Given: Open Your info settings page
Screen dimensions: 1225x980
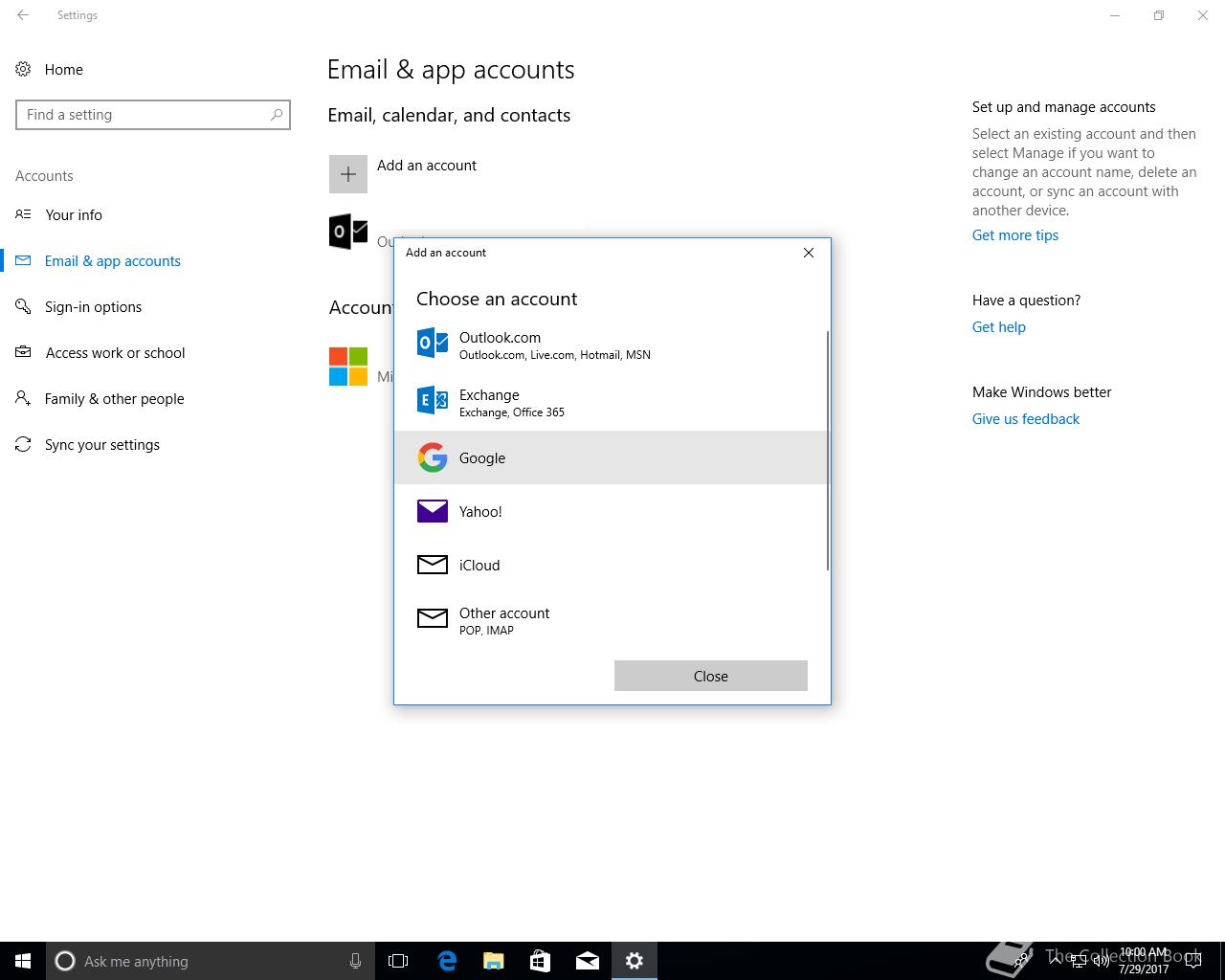Looking at the screenshot, I should [59, 214].
